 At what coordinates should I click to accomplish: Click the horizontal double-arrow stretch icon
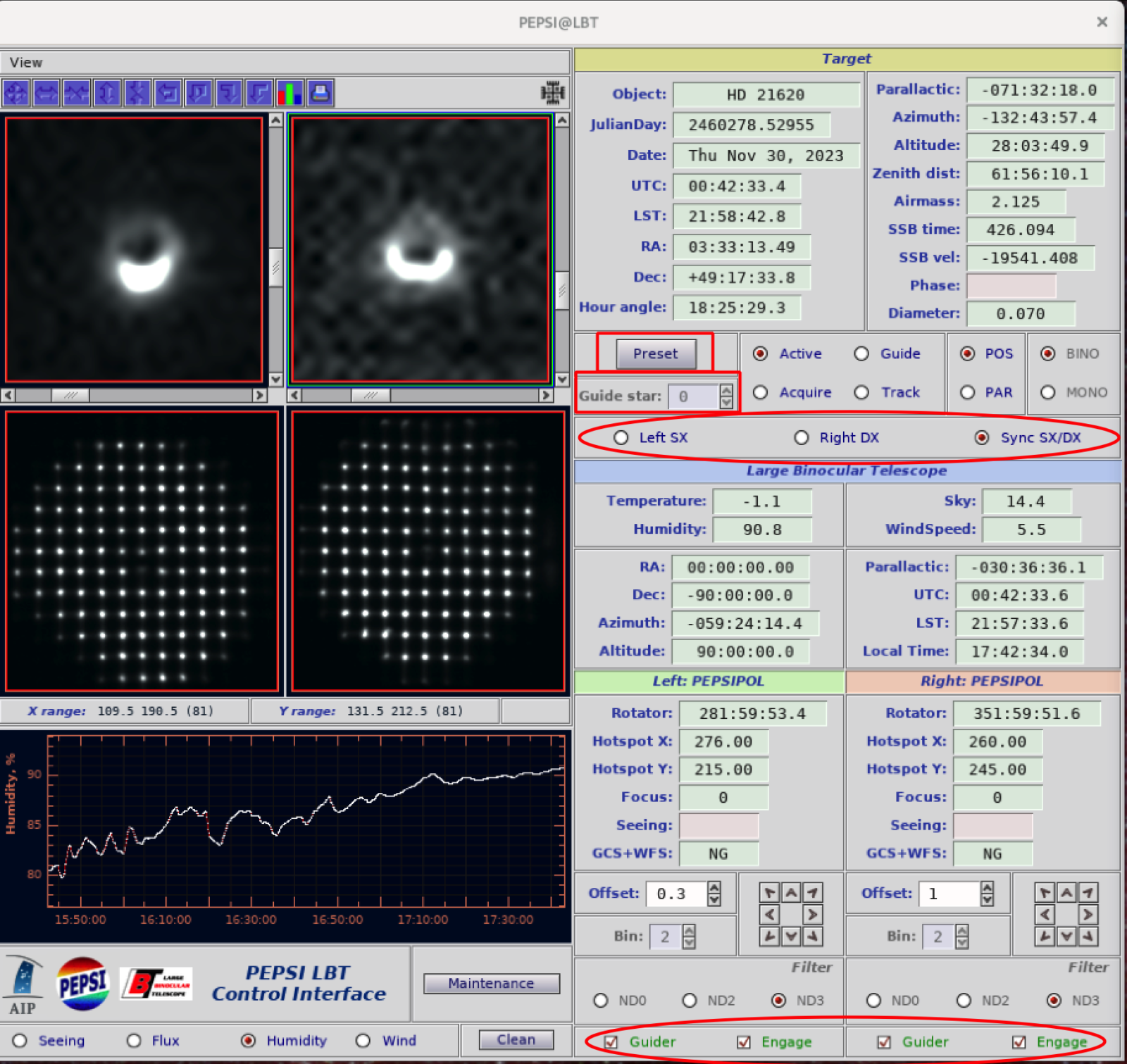pyautogui.click(x=46, y=93)
